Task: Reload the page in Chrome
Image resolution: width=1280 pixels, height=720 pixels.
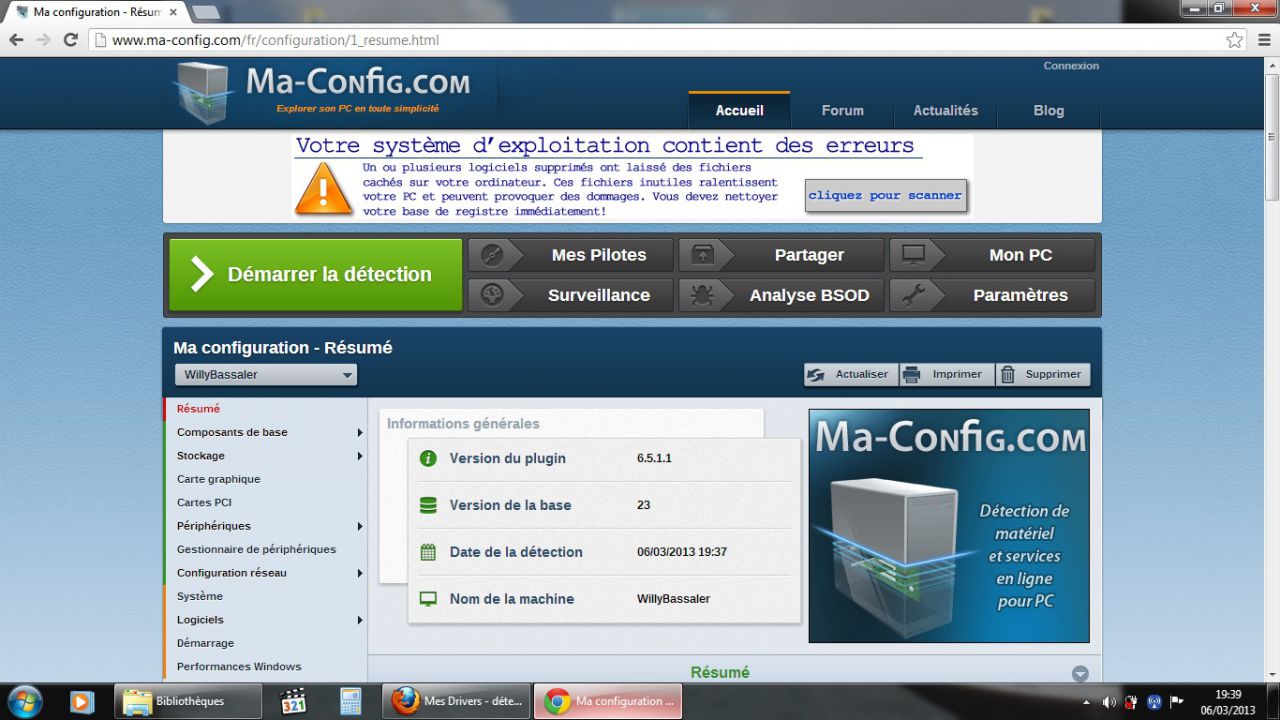Action: point(70,40)
